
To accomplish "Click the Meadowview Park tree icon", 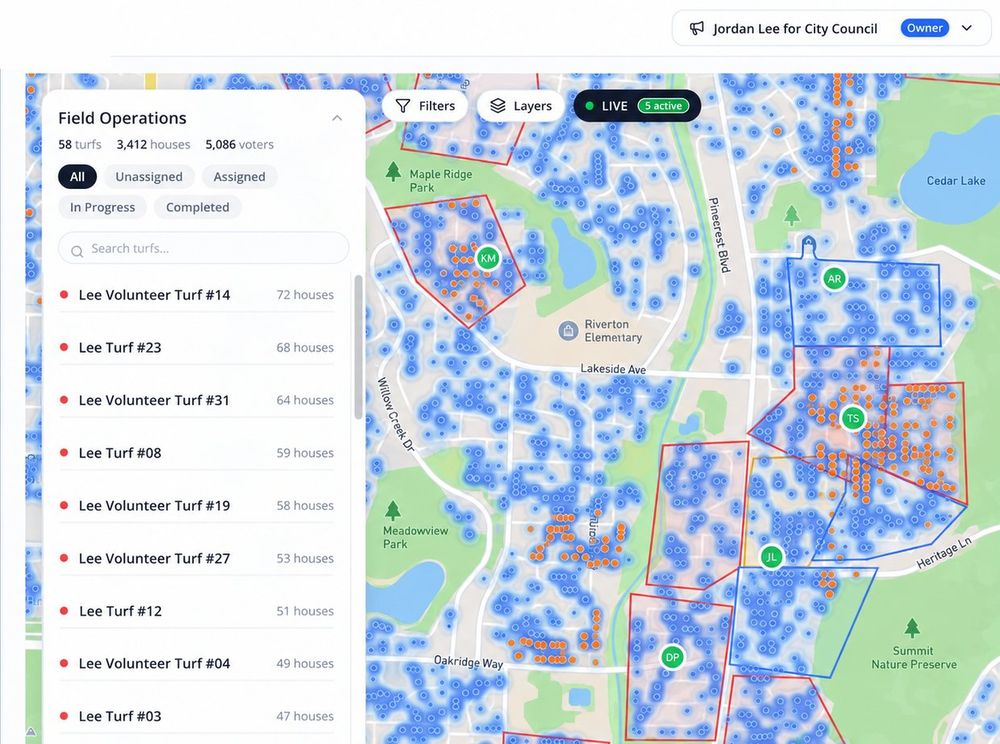I will coord(393,510).
